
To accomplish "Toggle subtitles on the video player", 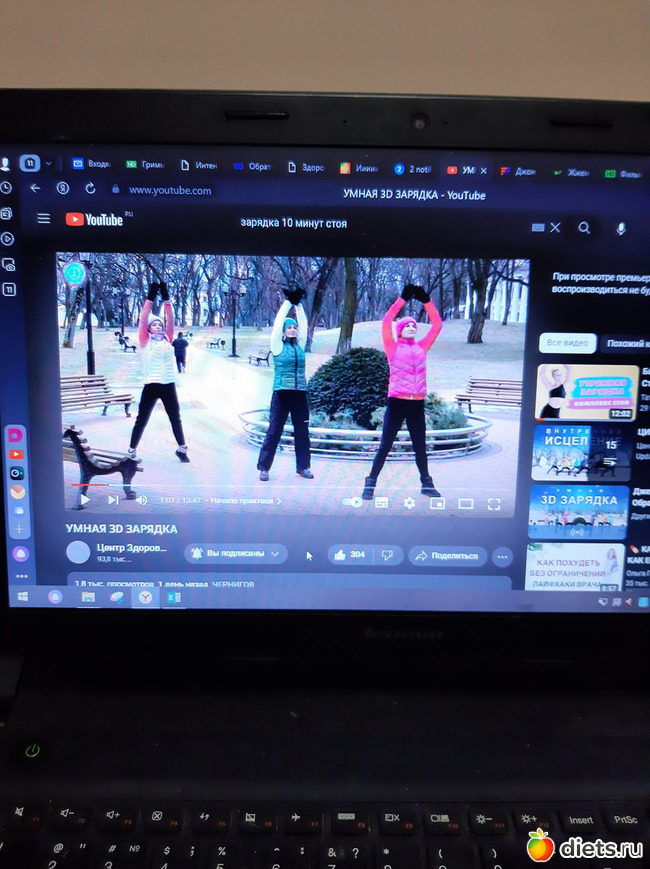I will 381,503.
